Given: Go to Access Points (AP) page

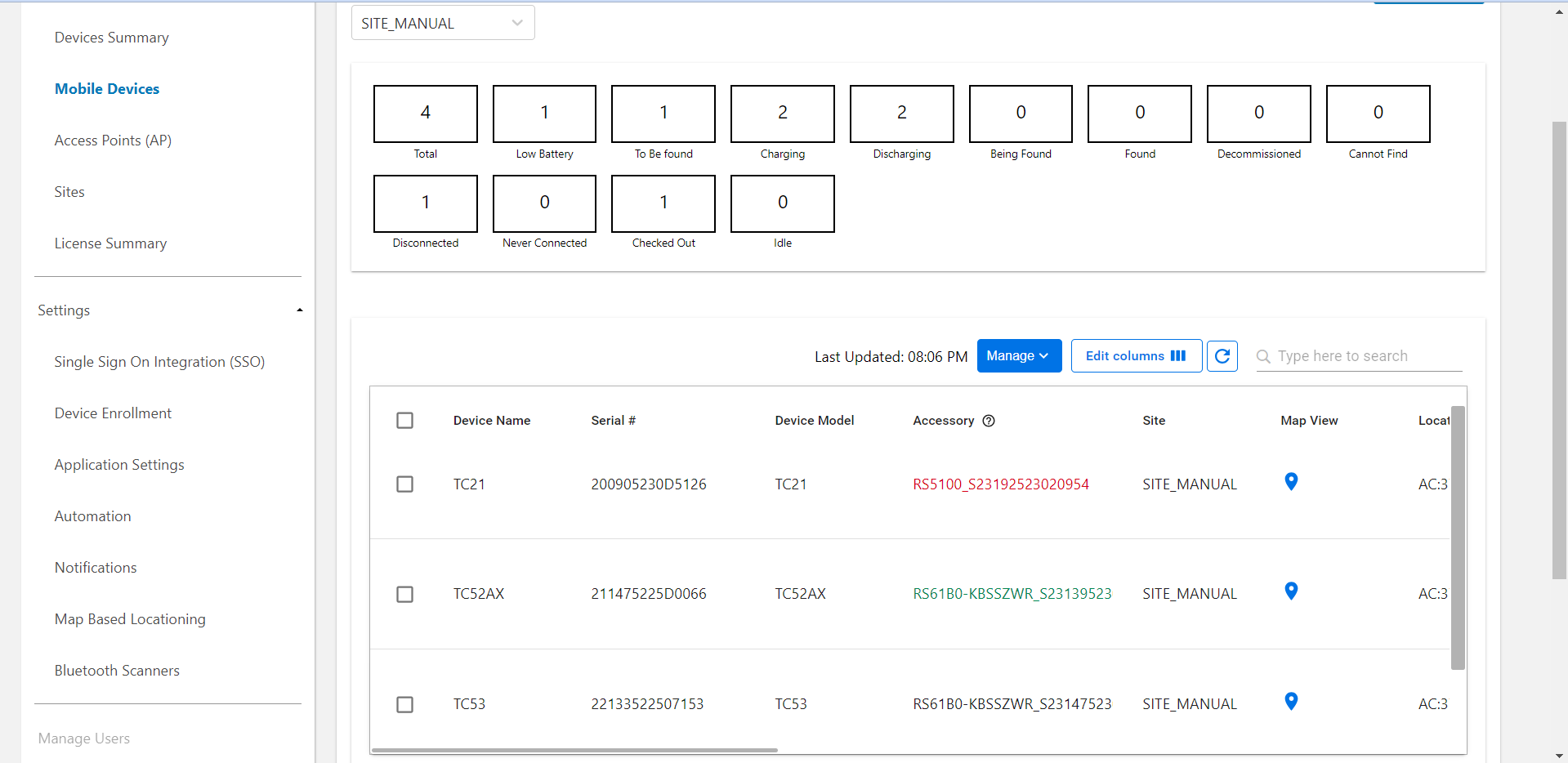Looking at the screenshot, I should (x=113, y=141).
